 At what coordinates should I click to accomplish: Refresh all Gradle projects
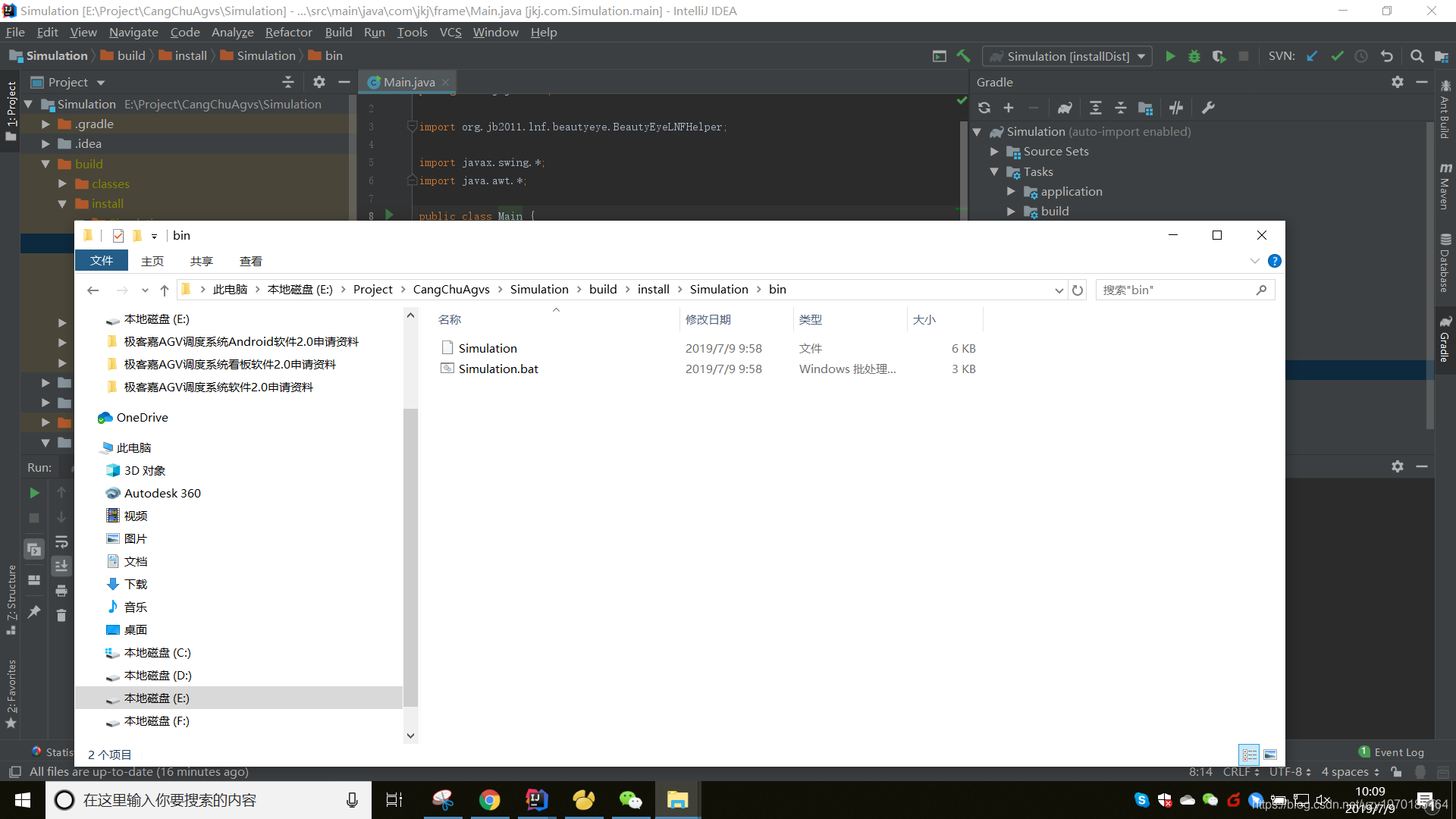(984, 108)
